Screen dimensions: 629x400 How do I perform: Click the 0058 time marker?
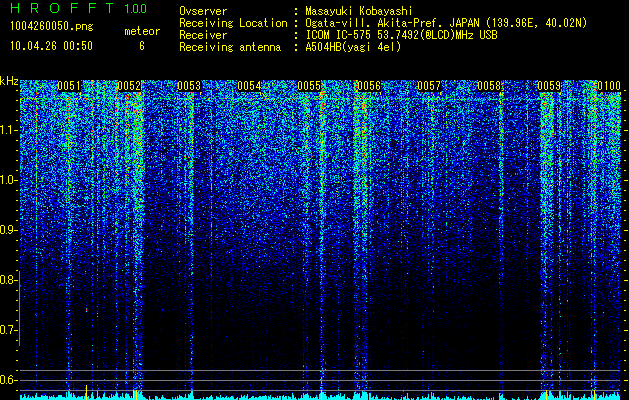coord(489,86)
